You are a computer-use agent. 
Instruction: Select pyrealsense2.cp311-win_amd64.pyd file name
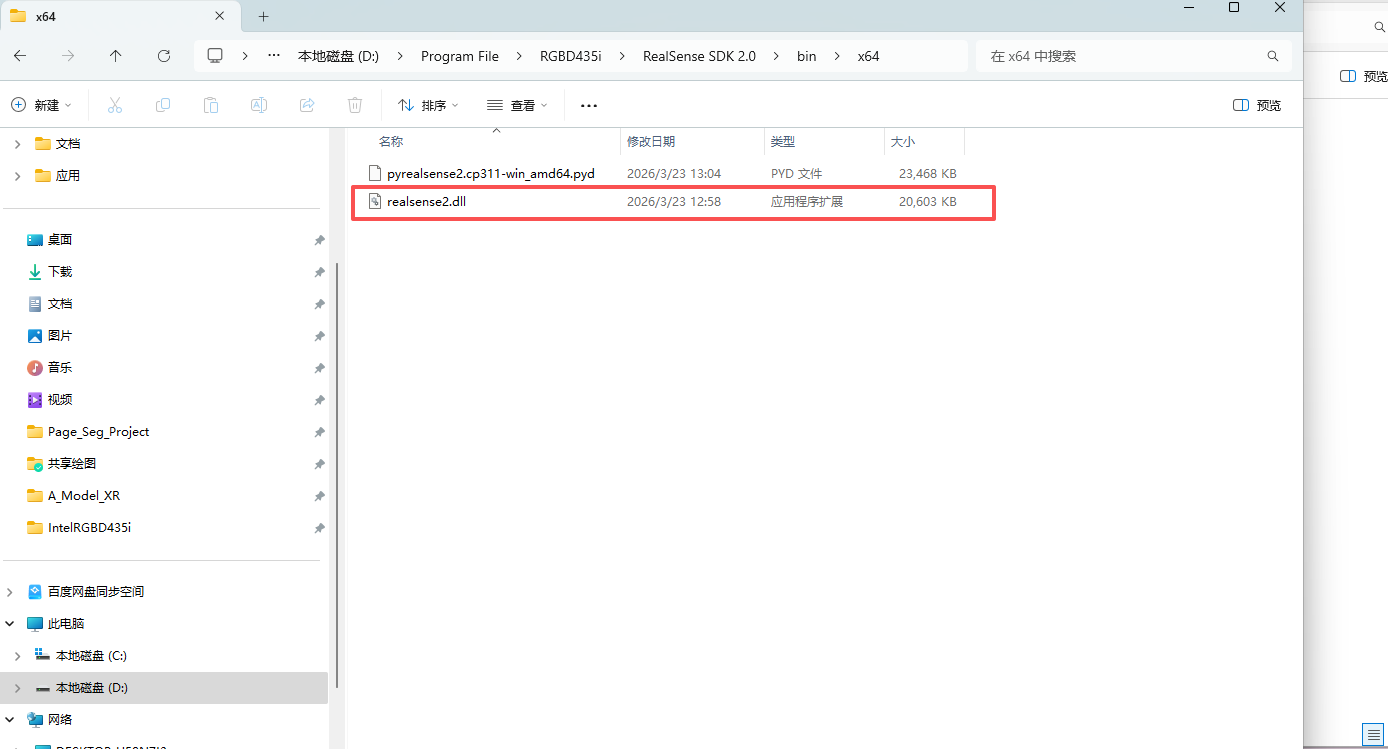491,173
